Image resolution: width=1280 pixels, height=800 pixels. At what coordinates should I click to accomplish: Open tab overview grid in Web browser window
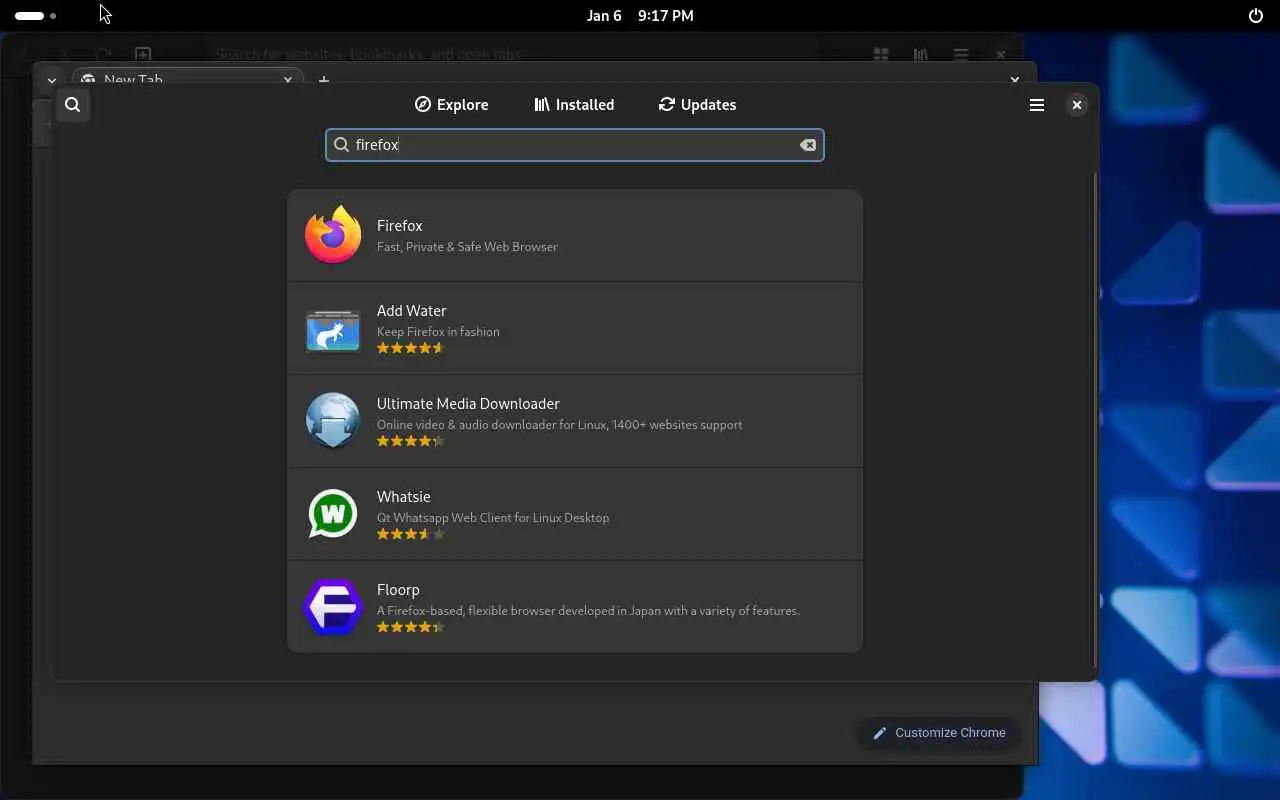[x=881, y=54]
